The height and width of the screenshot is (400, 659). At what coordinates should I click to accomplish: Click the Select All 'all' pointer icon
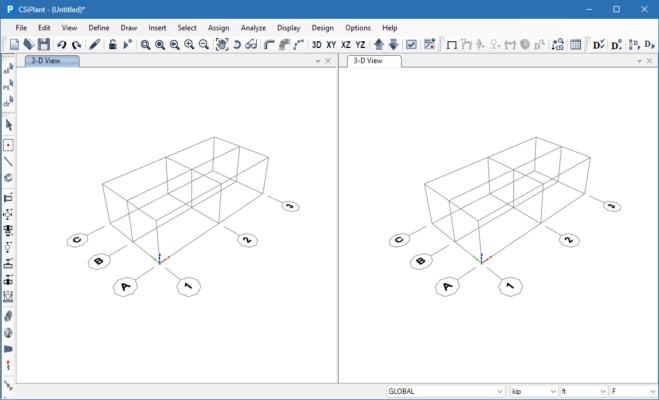[8, 68]
